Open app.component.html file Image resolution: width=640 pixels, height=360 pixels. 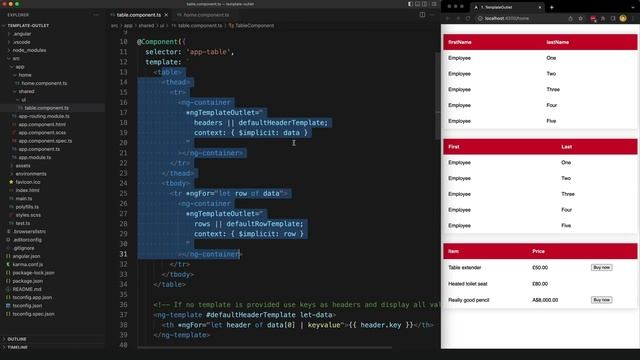tap(42, 124)
